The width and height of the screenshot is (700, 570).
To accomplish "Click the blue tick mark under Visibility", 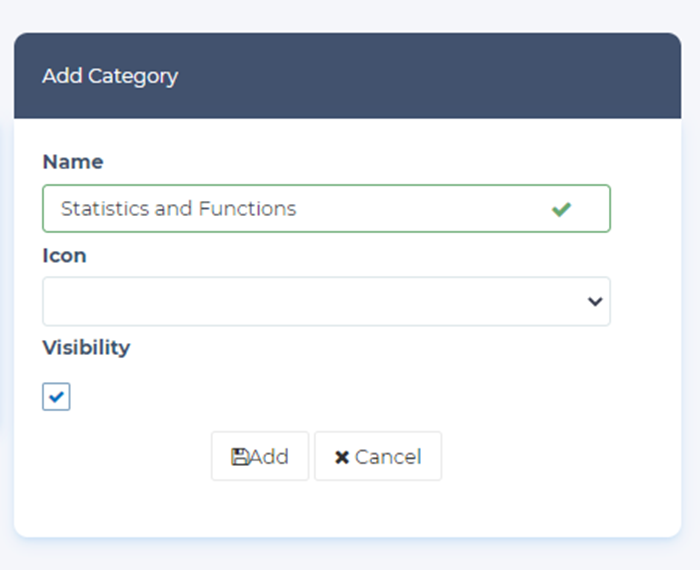I will point(56,397).
